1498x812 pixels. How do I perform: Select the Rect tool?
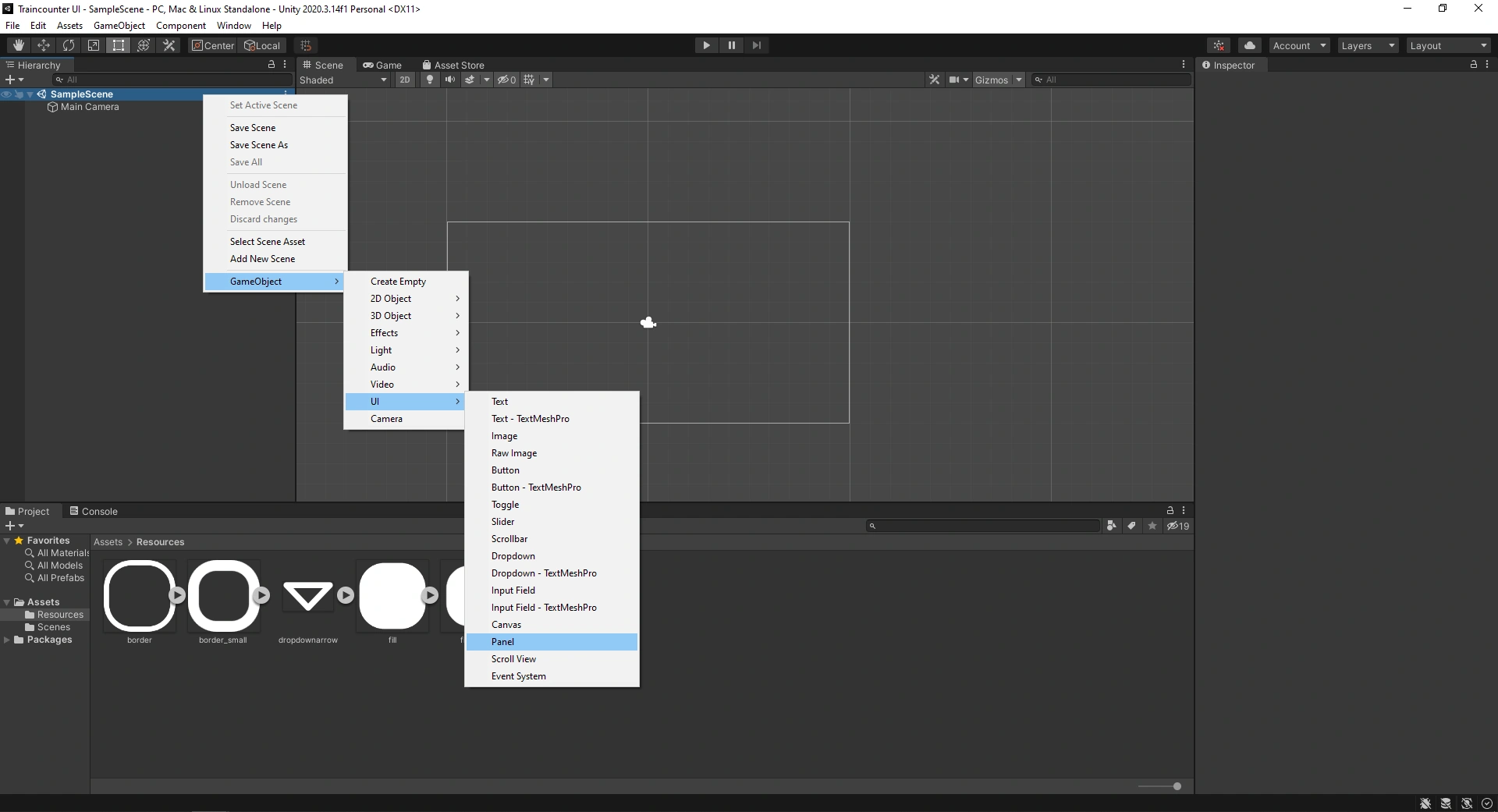click(x=119, y=45)
